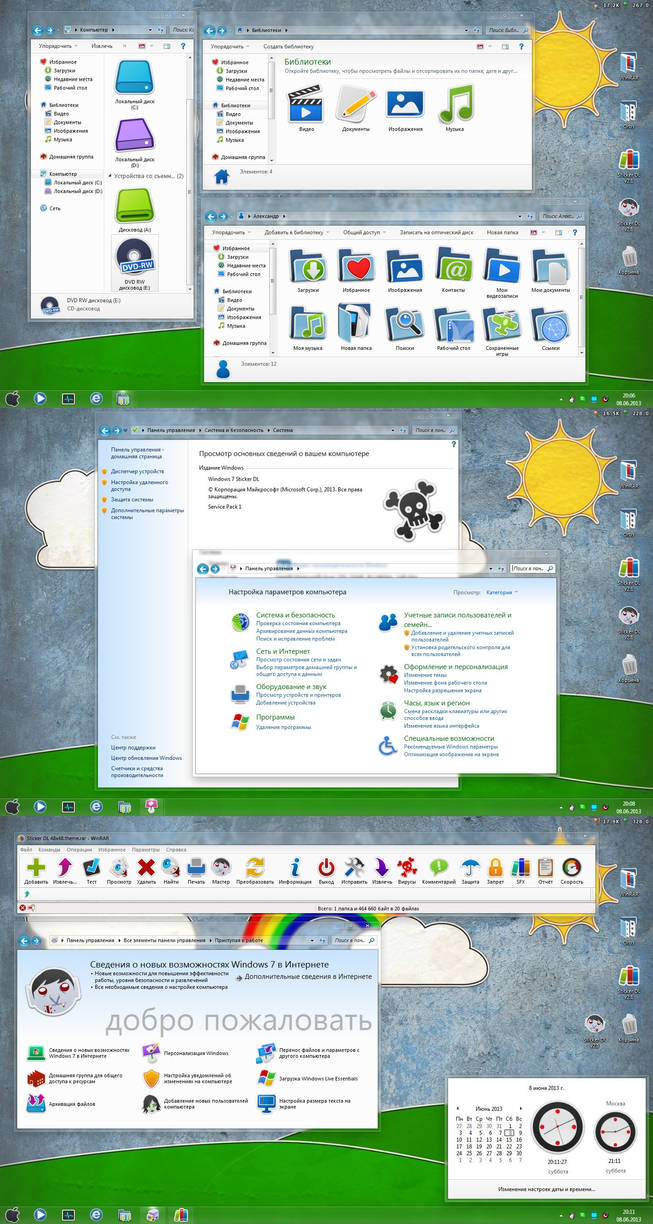
Task: Open Система и безопасность category link
Action: coord(295,615)
